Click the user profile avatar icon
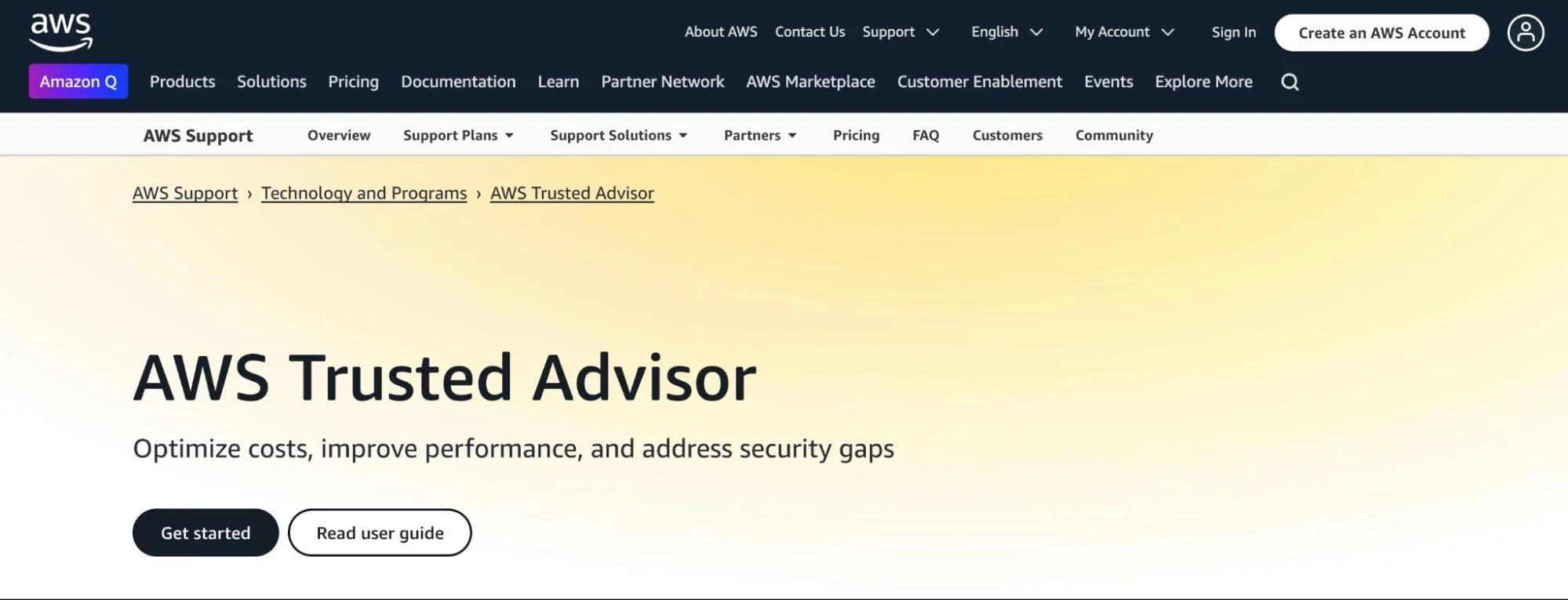This screenshot has height=600, width=1568. (x=1525, y=32)
